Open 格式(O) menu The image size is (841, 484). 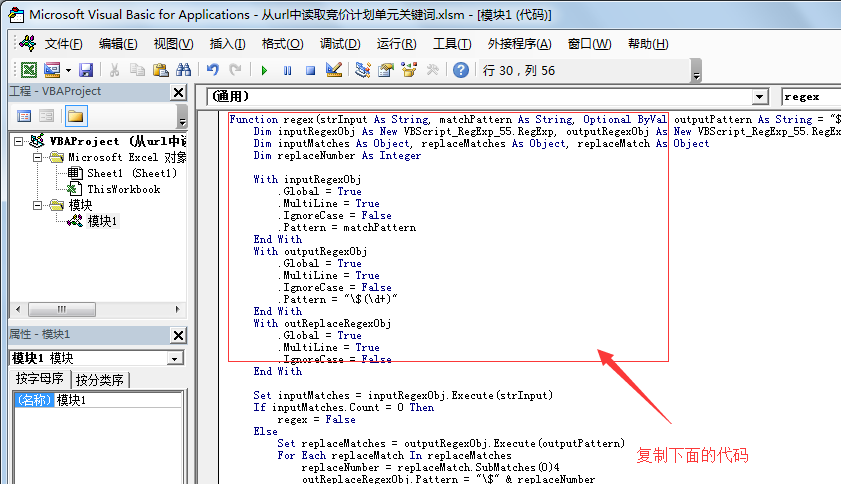pyautogui.click(x=283, y=44)
